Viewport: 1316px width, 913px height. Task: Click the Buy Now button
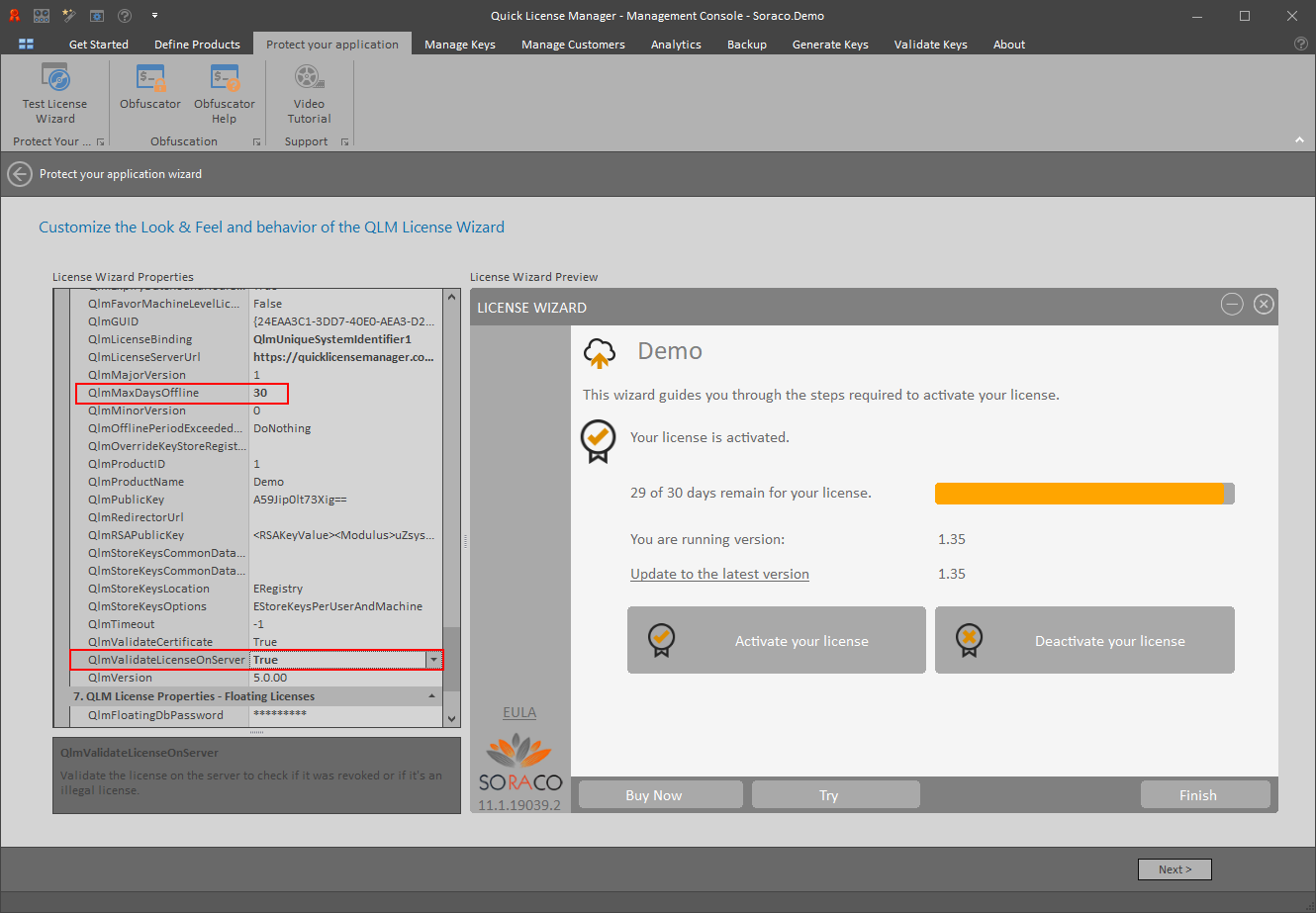tap(661, 795)
